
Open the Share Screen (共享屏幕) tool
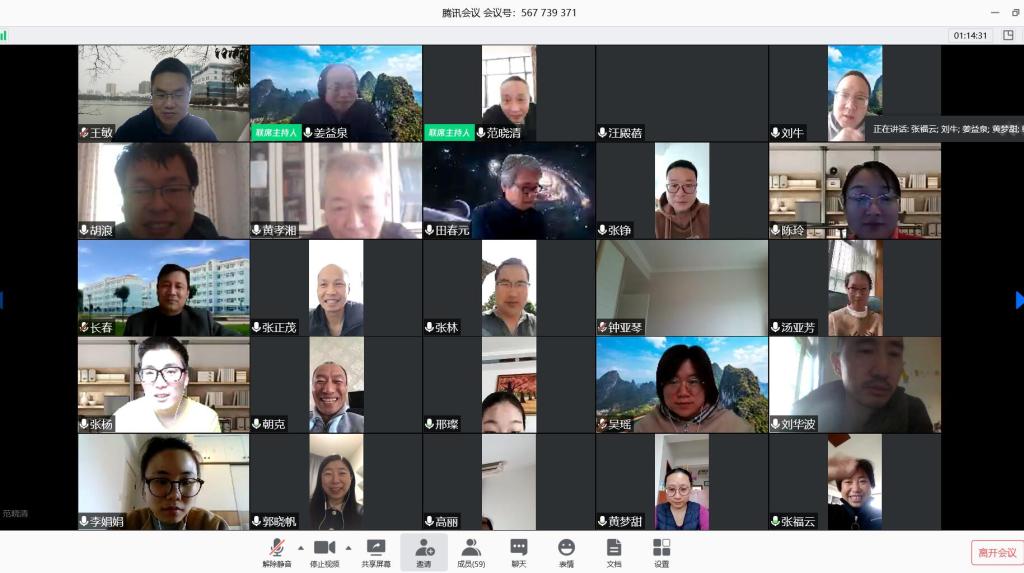(x=375, y=552)
